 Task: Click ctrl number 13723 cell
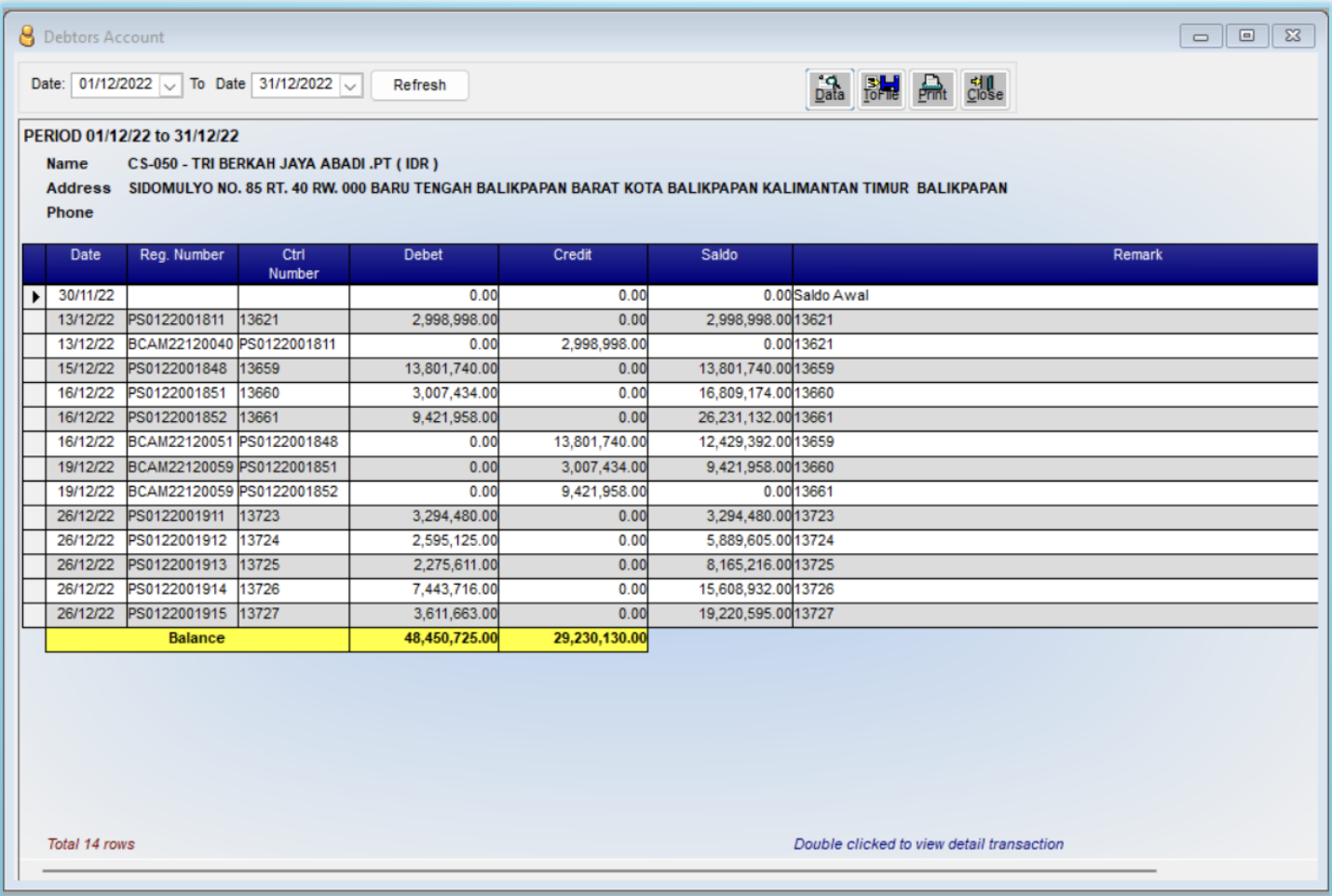pyautogui.click(x=293, y=516)
